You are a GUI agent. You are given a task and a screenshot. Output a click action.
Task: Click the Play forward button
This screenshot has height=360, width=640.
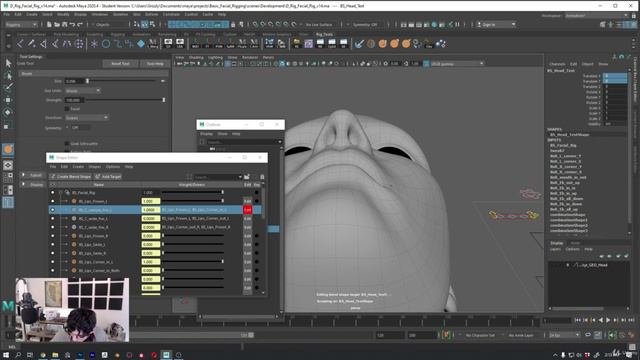coord(608,320)
